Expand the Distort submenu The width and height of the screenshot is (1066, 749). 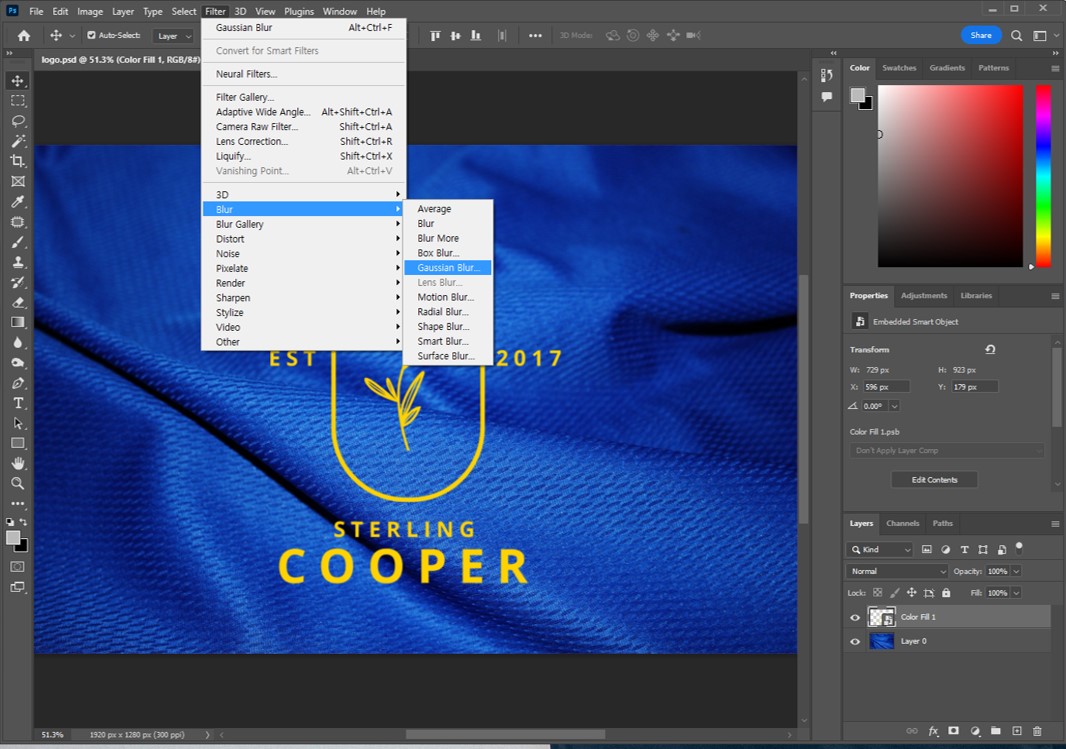pos(304,239)
